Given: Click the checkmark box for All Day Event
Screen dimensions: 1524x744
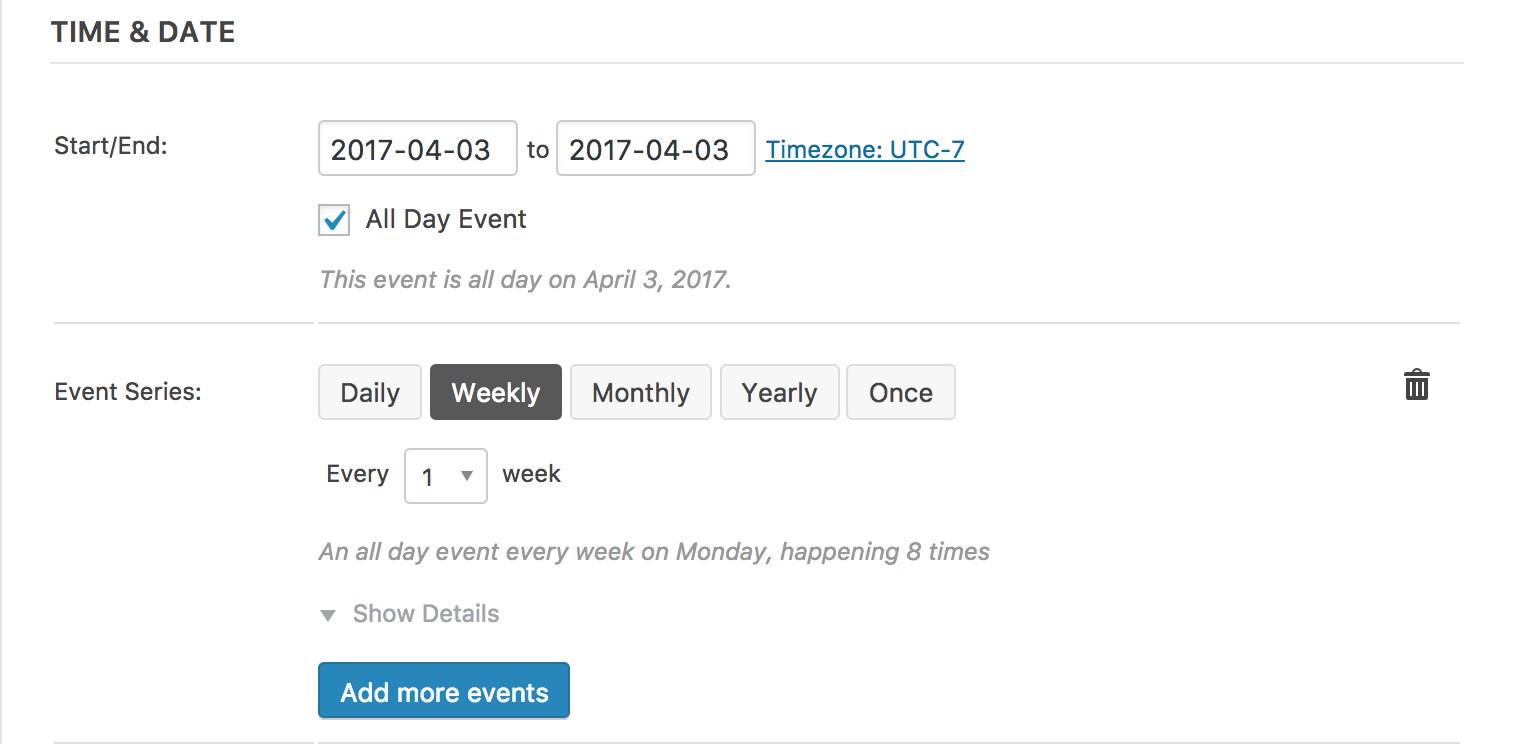Looking at the screenshot, I should (334, 220).
